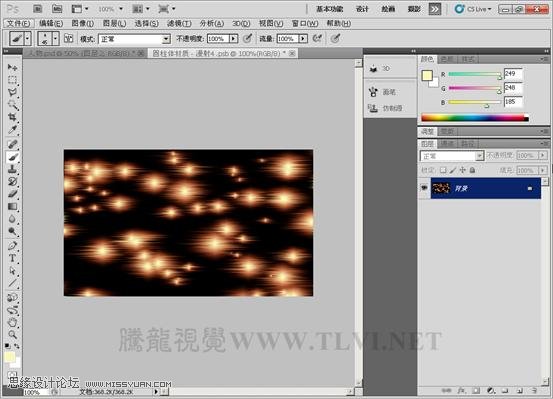The image size is (553, 399).
Task: Select the Rectangular Marquee tool
Action: point(13,80)
